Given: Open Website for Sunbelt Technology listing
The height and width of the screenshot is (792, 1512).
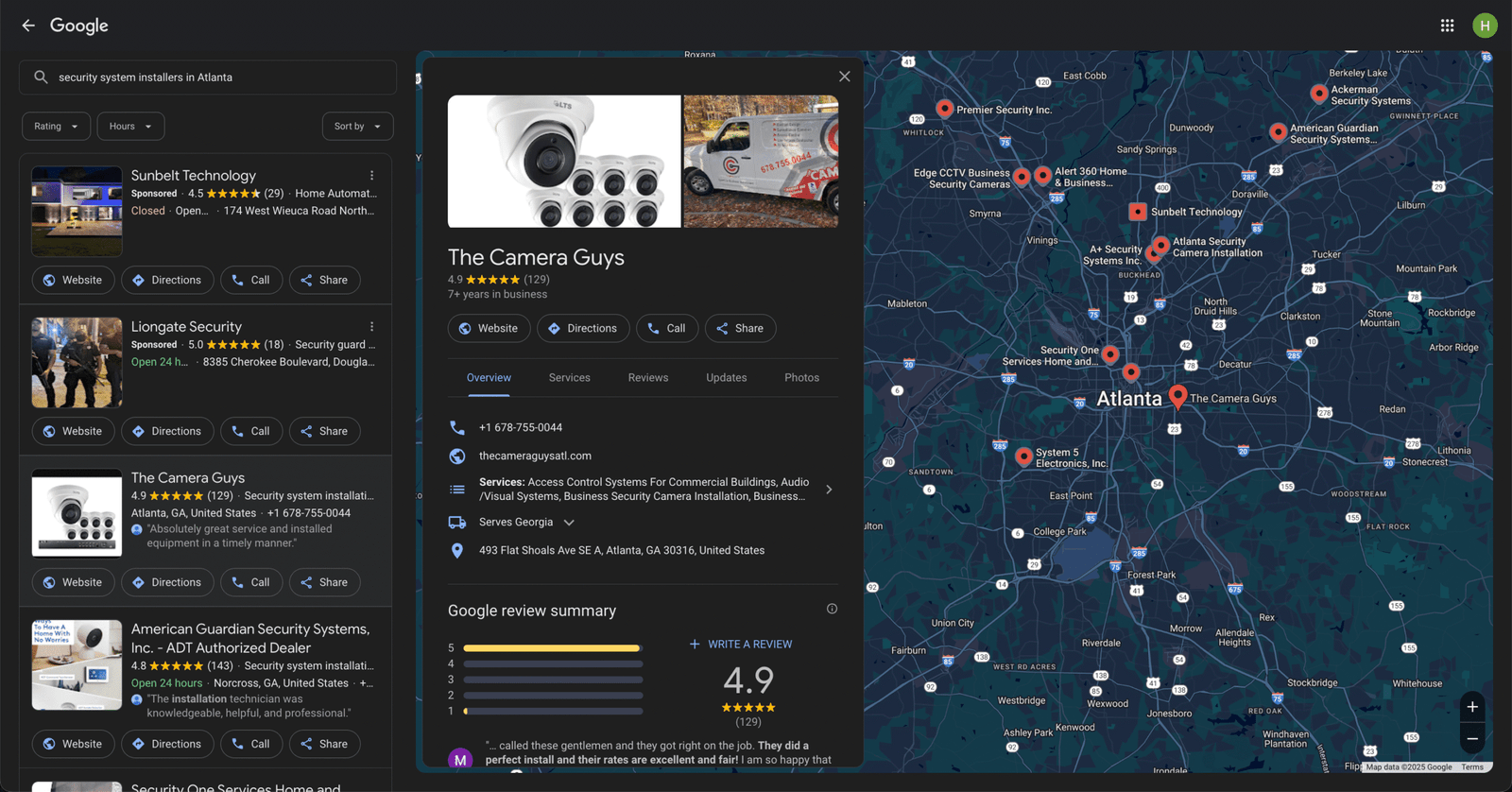Looking at the screenshot, I should 73,280.
